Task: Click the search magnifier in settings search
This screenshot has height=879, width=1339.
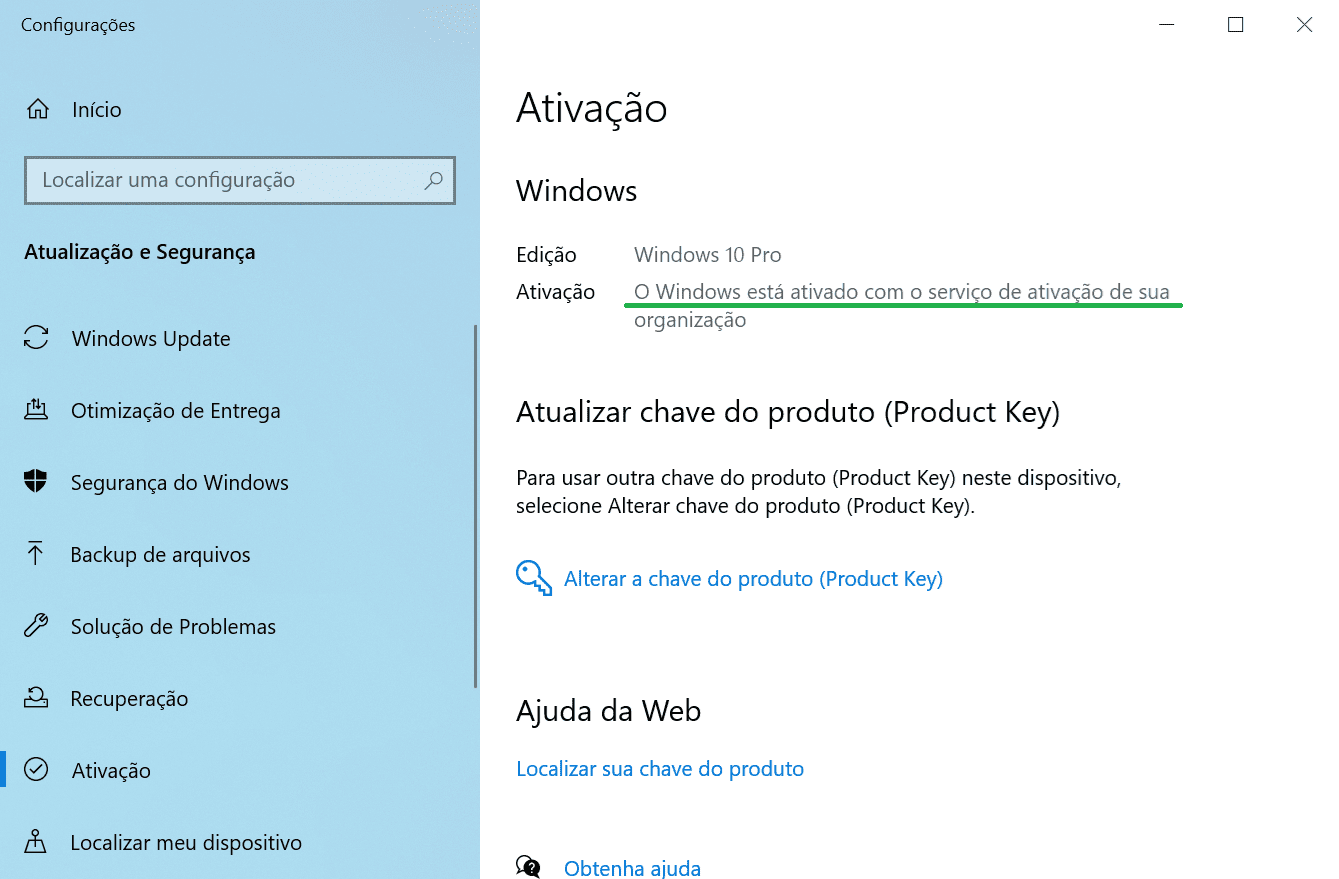Action: point(433,180)
